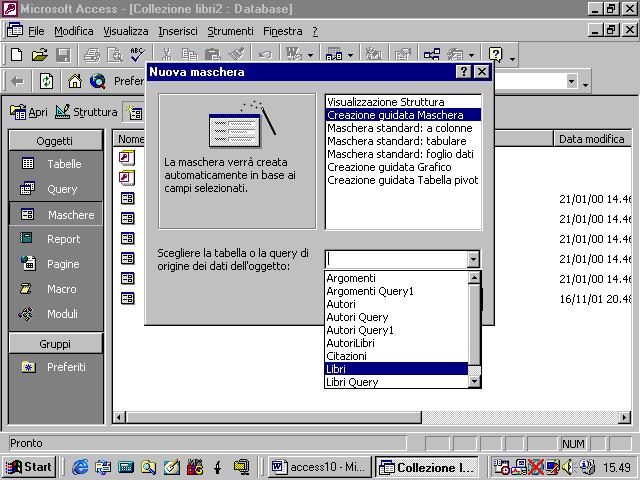Run the ABC spelling check icon
640x480 pixels.
click(x=138, y=54)
